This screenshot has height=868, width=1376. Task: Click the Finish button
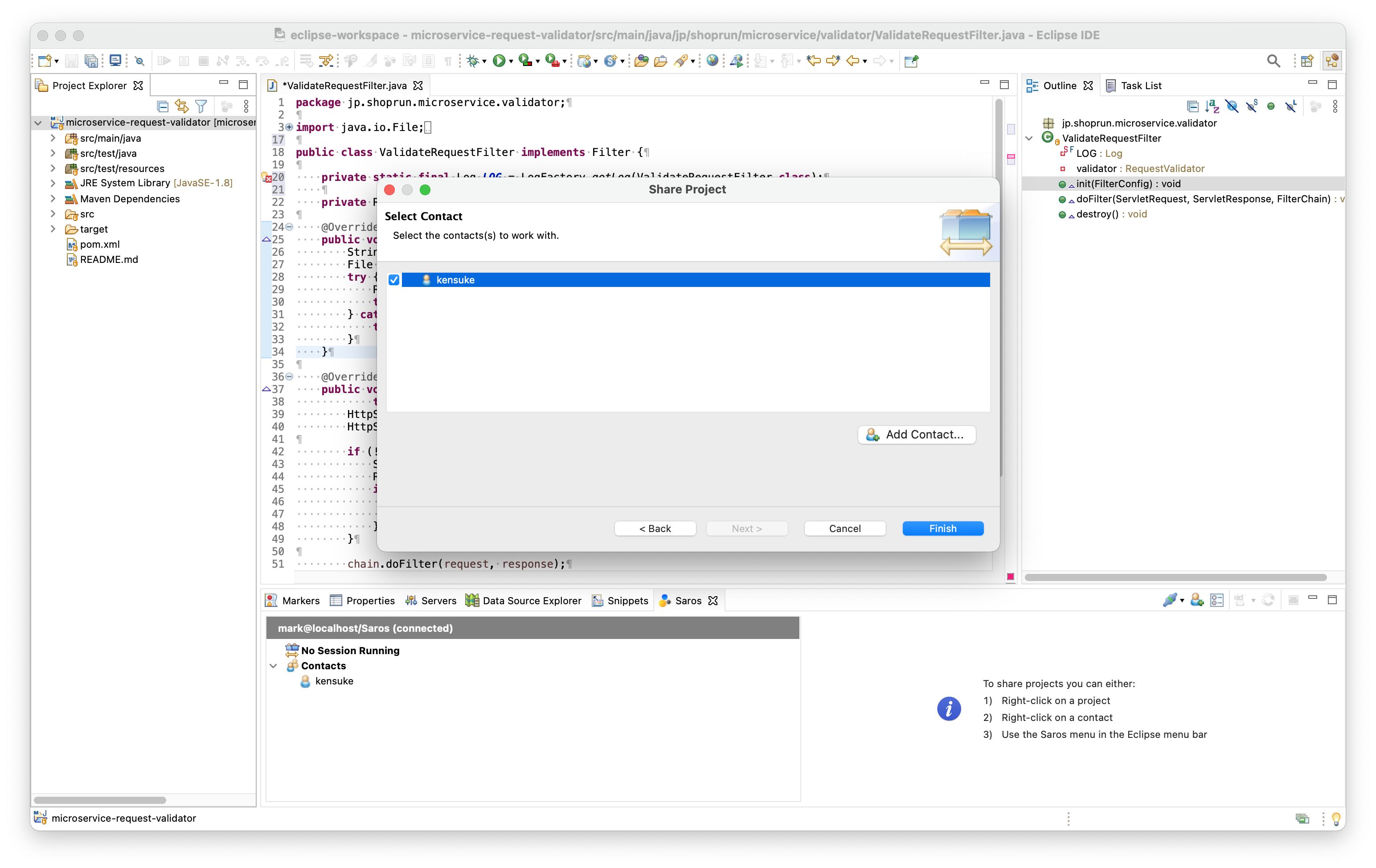tap(942, 528)
